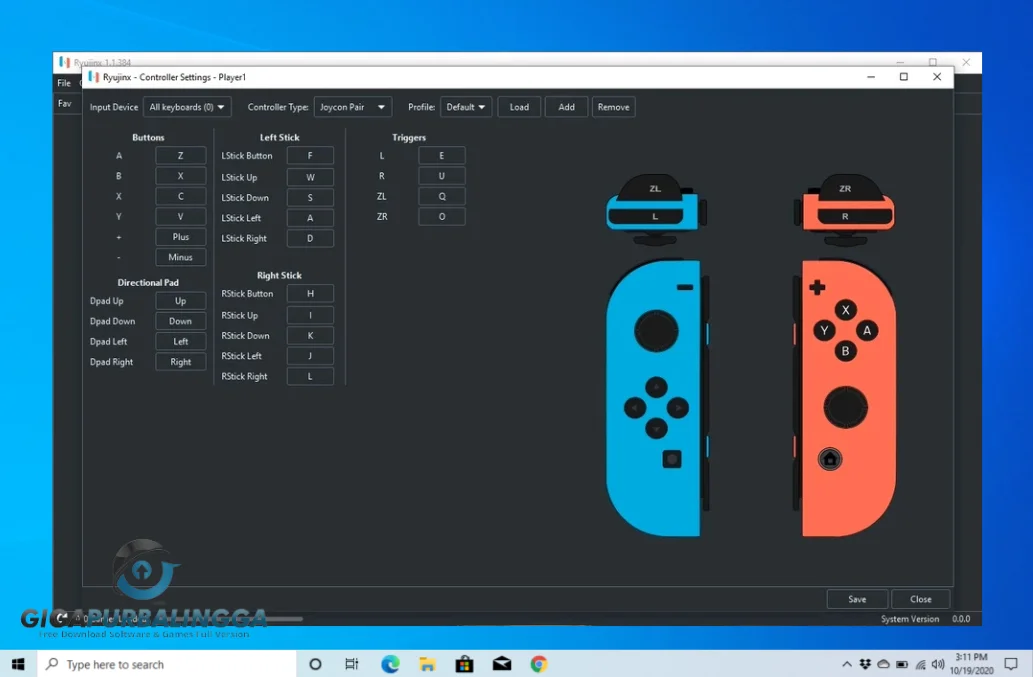Click the Home button on the red Joy-Con
The height and width of the screenshot is (677, 1033).
[829, 459]
